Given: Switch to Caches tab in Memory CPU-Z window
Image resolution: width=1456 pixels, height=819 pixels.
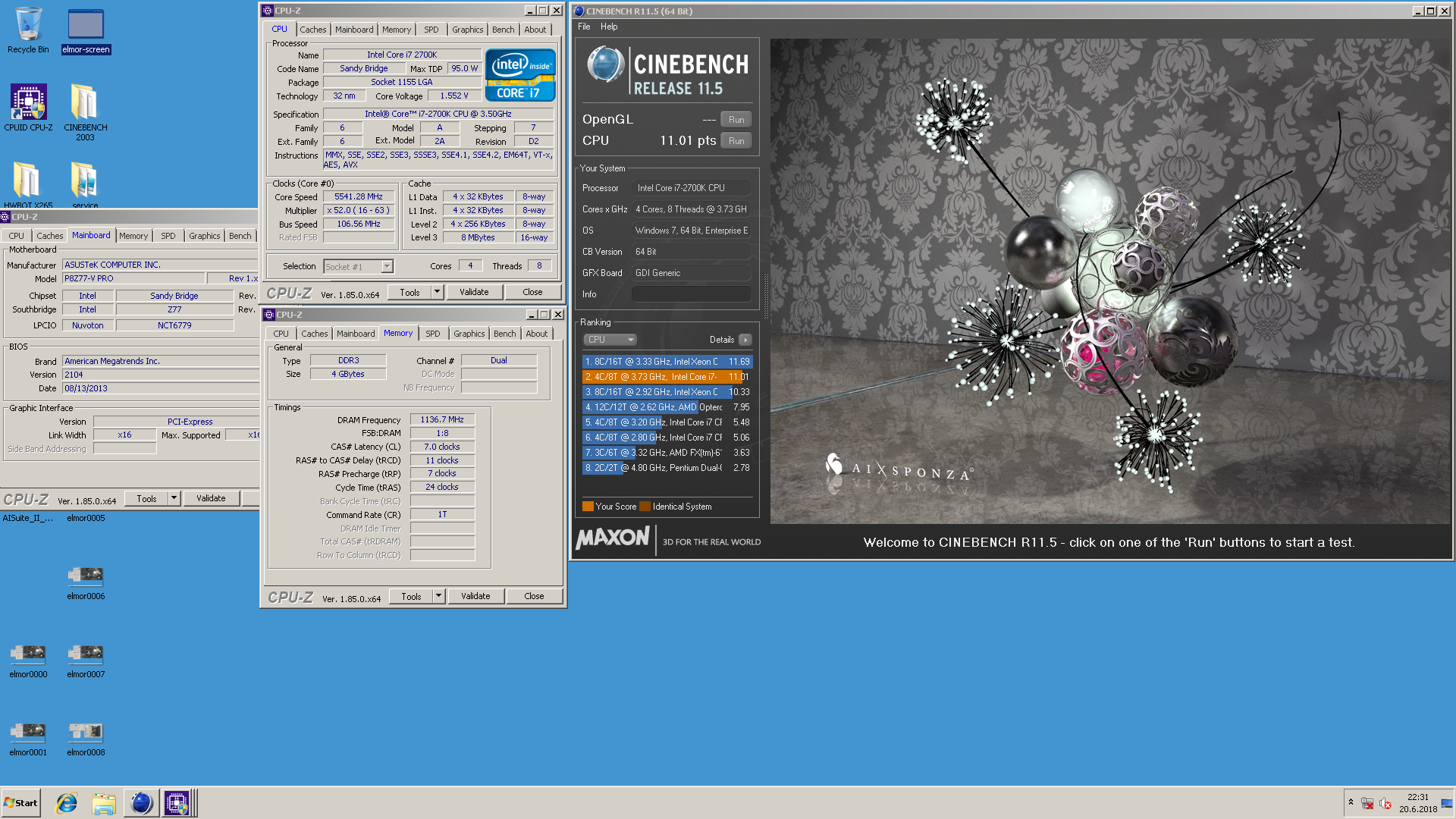Looking at the screenshot, I should pos(314,334).
